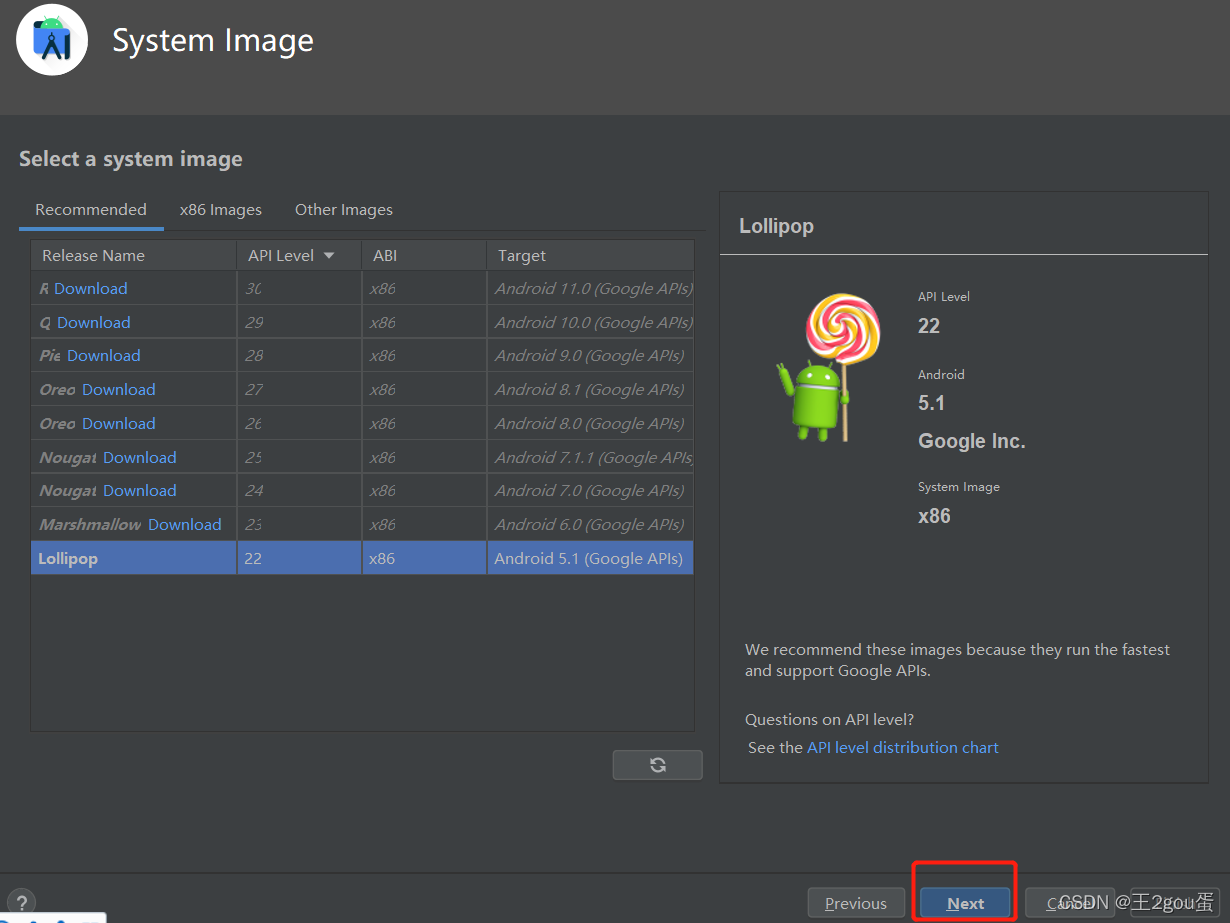Click the refresh system images icon button
Image resolution: width=1230 pixels, height=923 pixels.
[x=657, y=765]
